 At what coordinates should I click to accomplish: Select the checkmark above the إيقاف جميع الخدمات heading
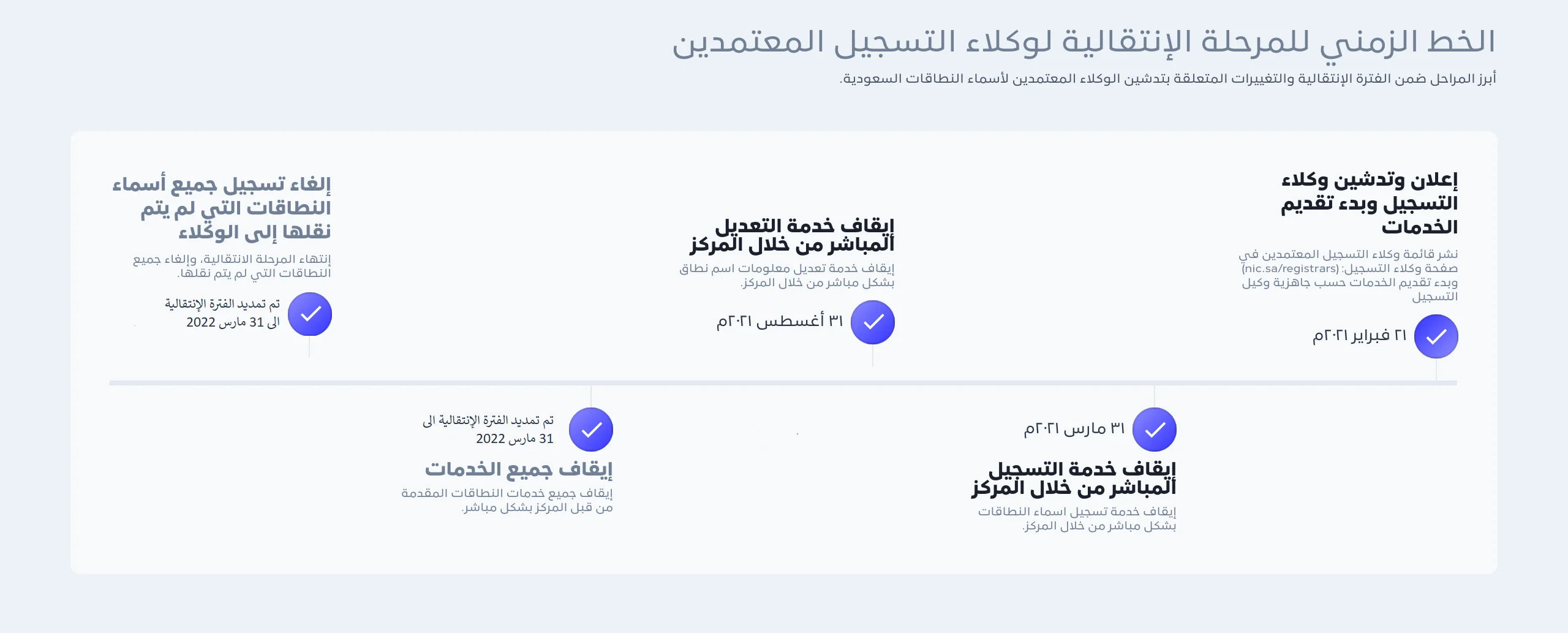click(x=591, y=430)
